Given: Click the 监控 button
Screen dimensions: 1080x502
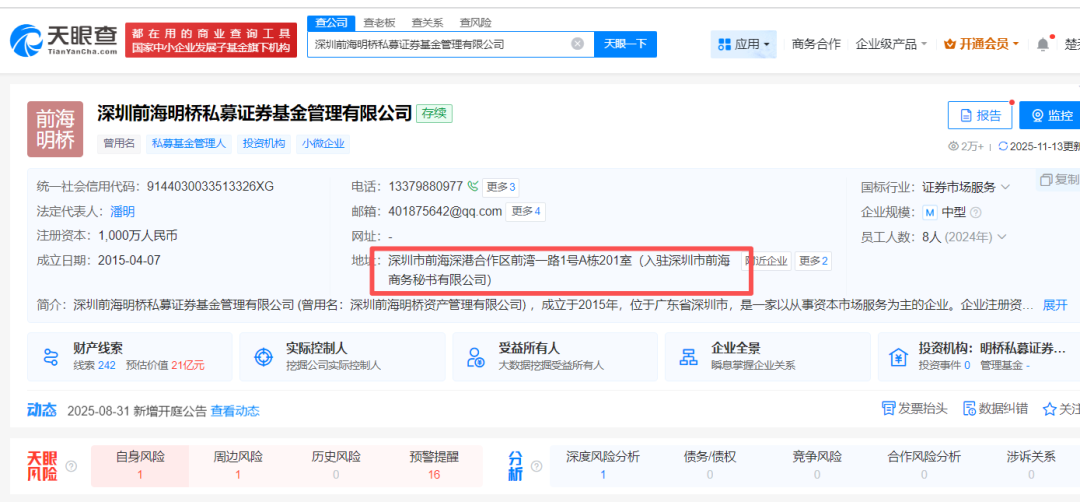Looking at the screenshot, I should (x=1050, y=115).
